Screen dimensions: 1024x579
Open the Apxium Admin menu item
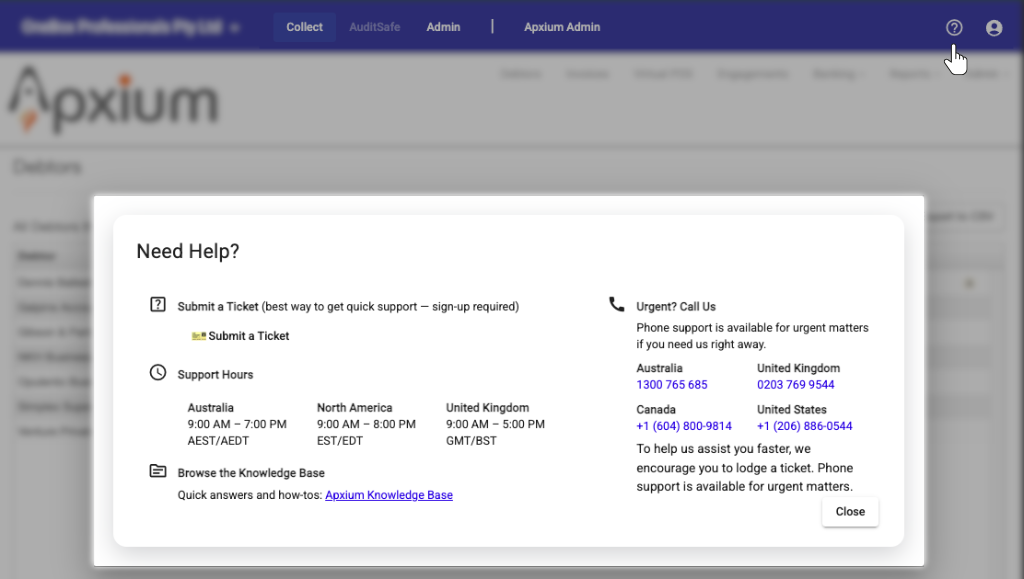[x=562, y=27]
